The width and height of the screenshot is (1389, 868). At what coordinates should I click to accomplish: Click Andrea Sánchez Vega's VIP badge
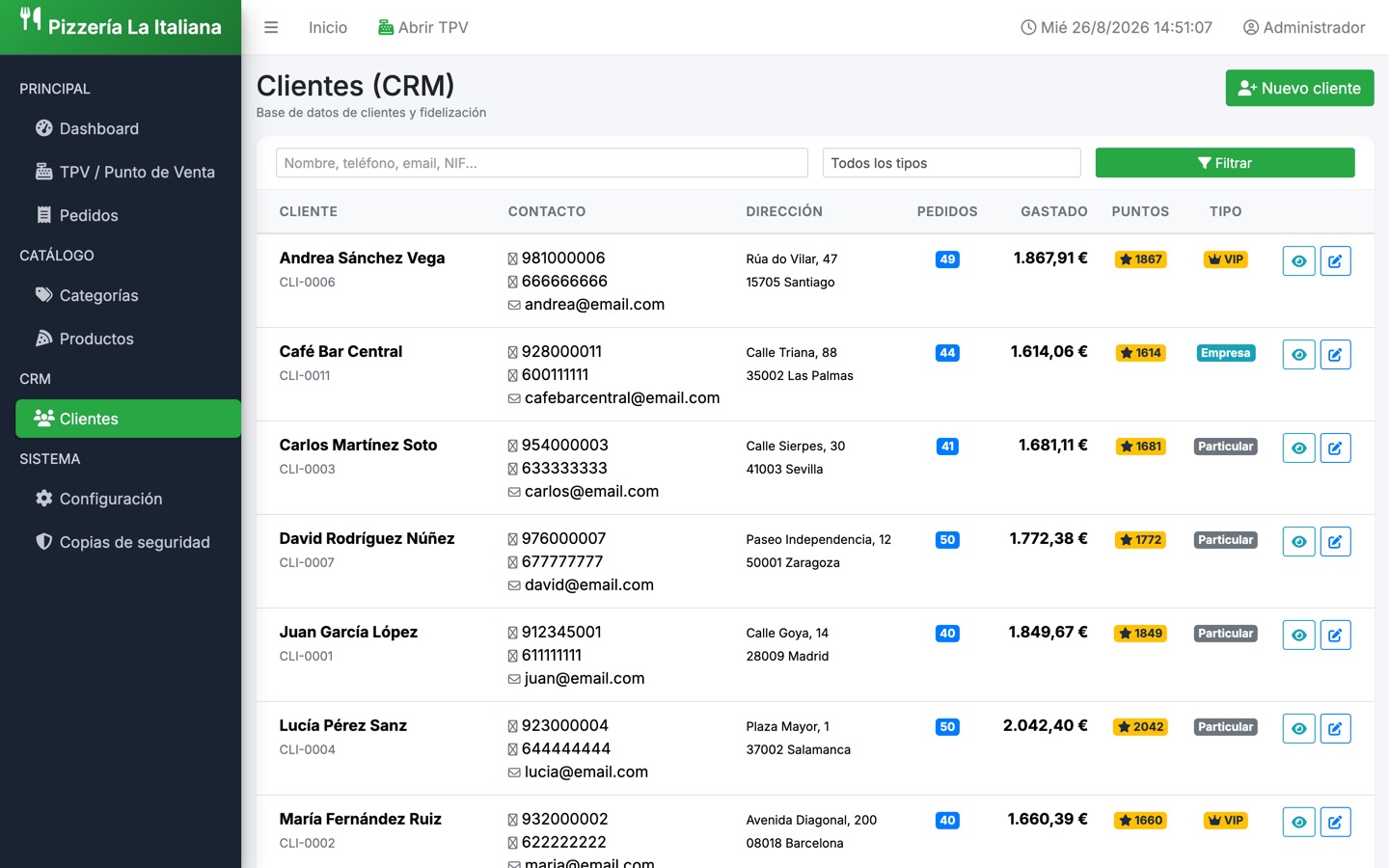point(1226,259)
